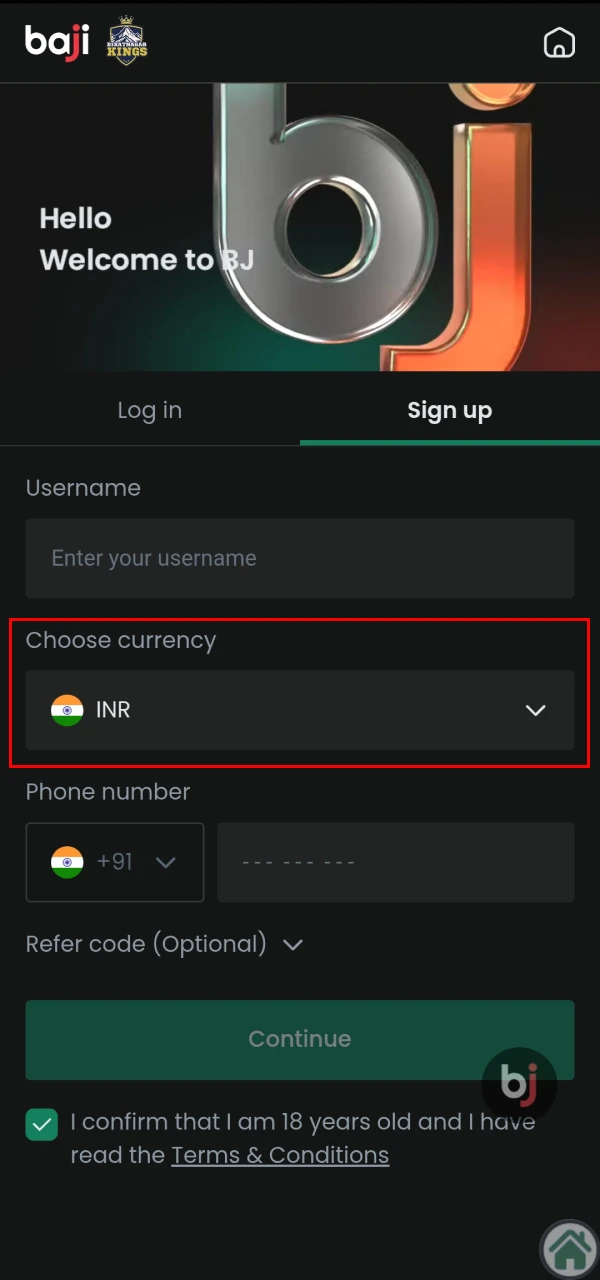Open the +91 country code dropdown
This screenshot has width=600, height=1280.
pos(167,862)
